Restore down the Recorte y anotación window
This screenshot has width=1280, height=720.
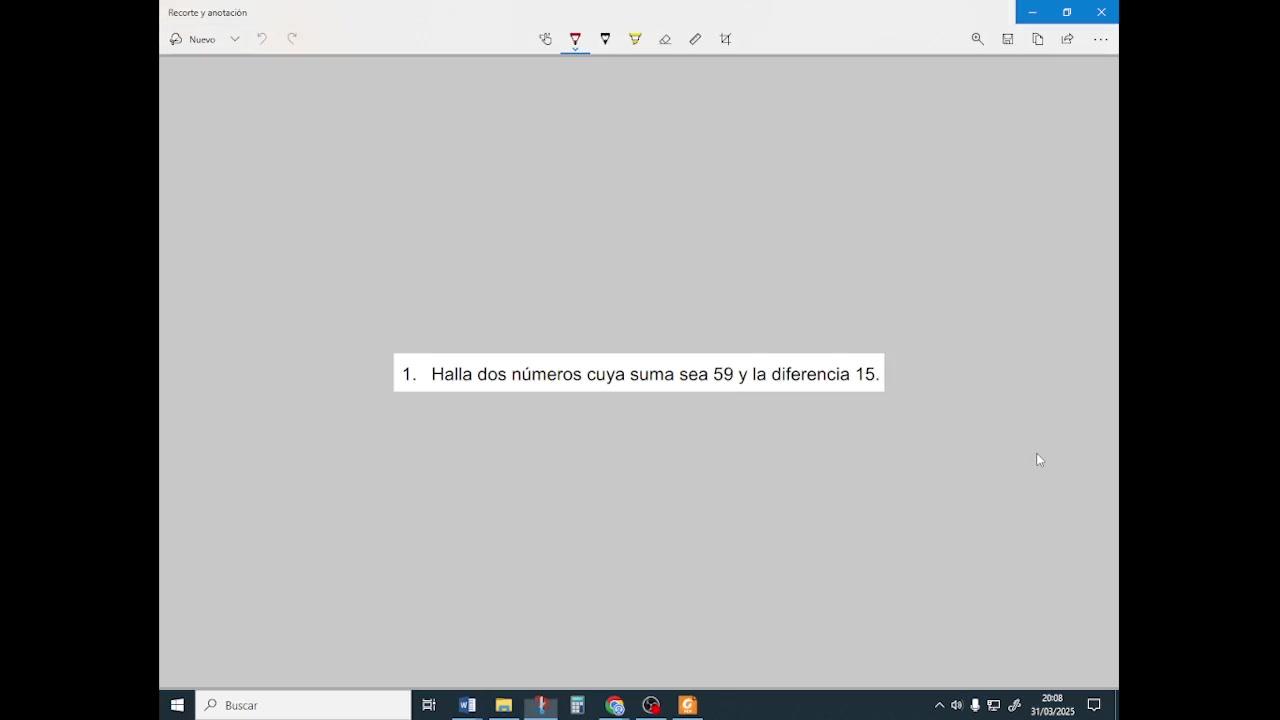[x=1067, y=12]
